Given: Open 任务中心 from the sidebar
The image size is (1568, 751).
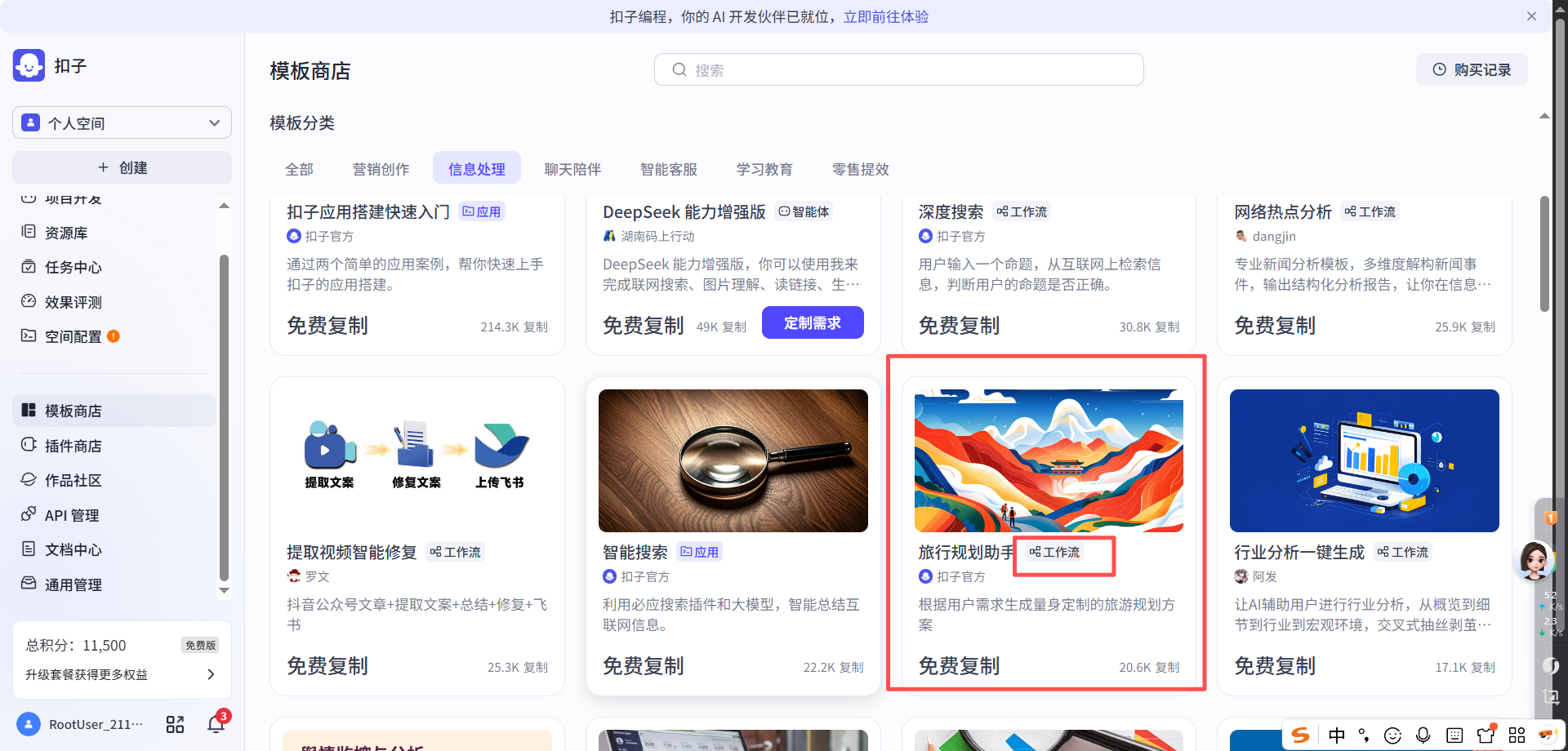Looking at the screenshot, I should coord(73,267).
